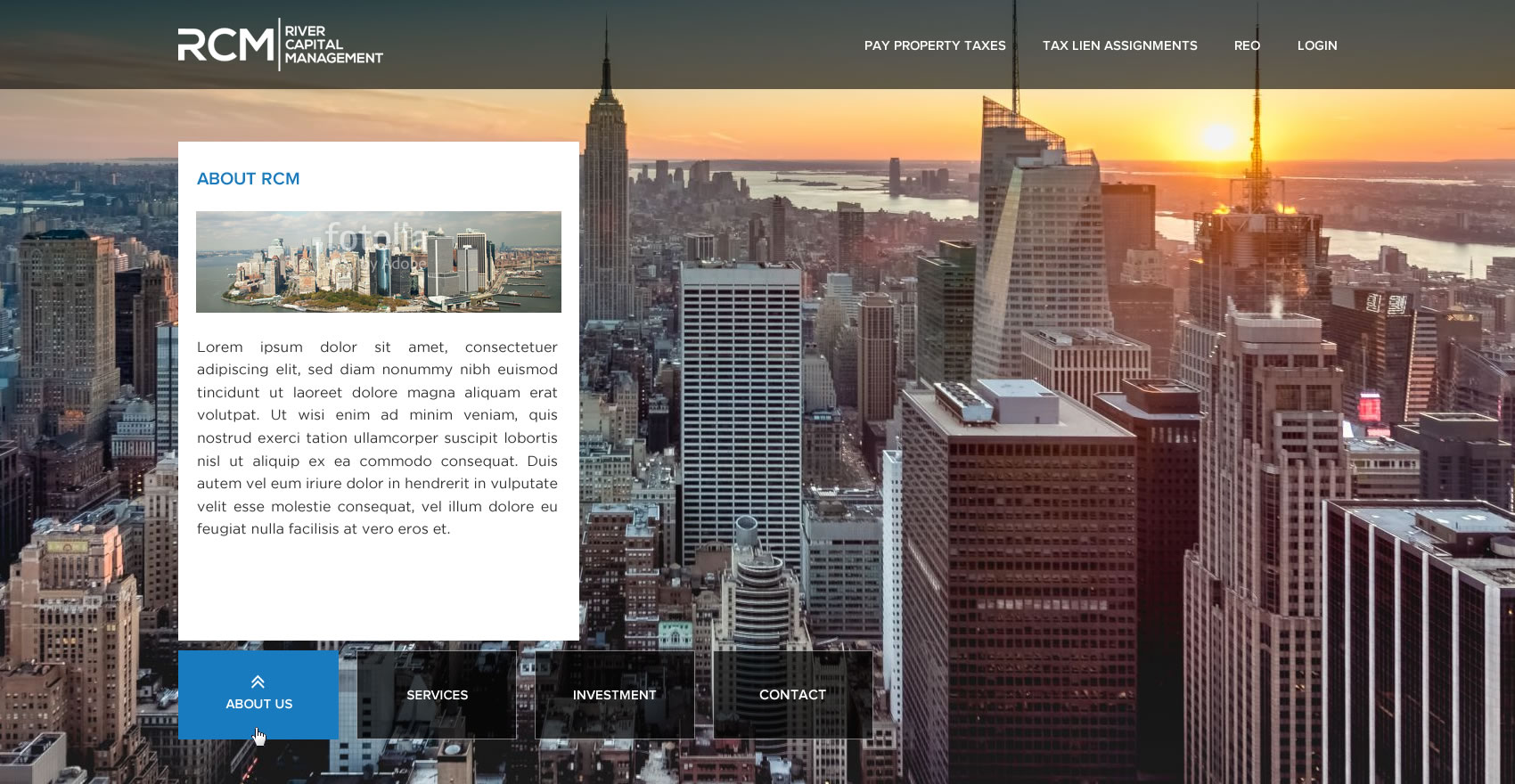Click the Lorem ipsum paragraph text
The image size is (1515, 784).
click(x=377, y=437)
